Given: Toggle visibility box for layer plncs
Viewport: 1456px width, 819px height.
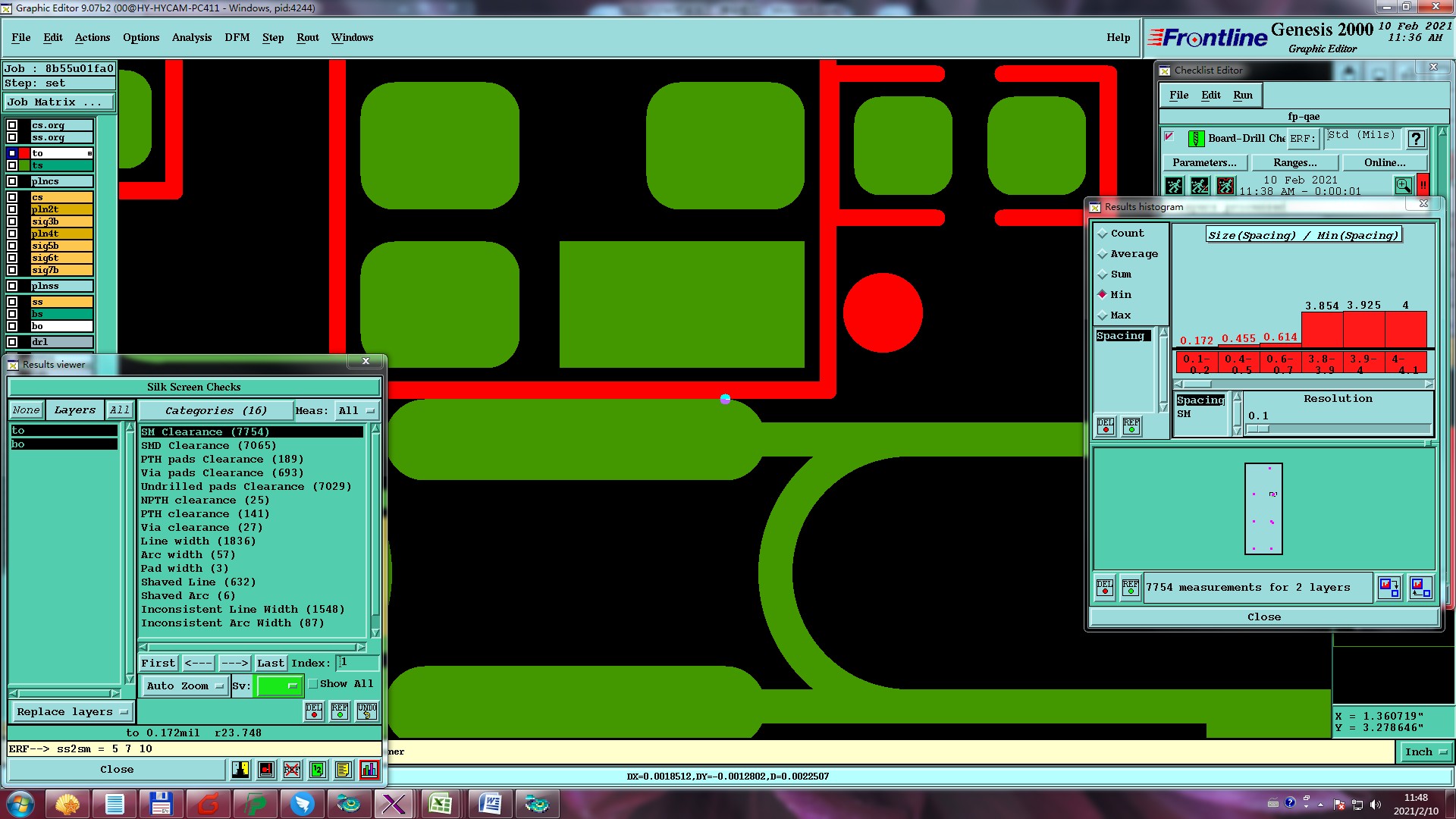Looking at the screenshot, I should point(12,181).
